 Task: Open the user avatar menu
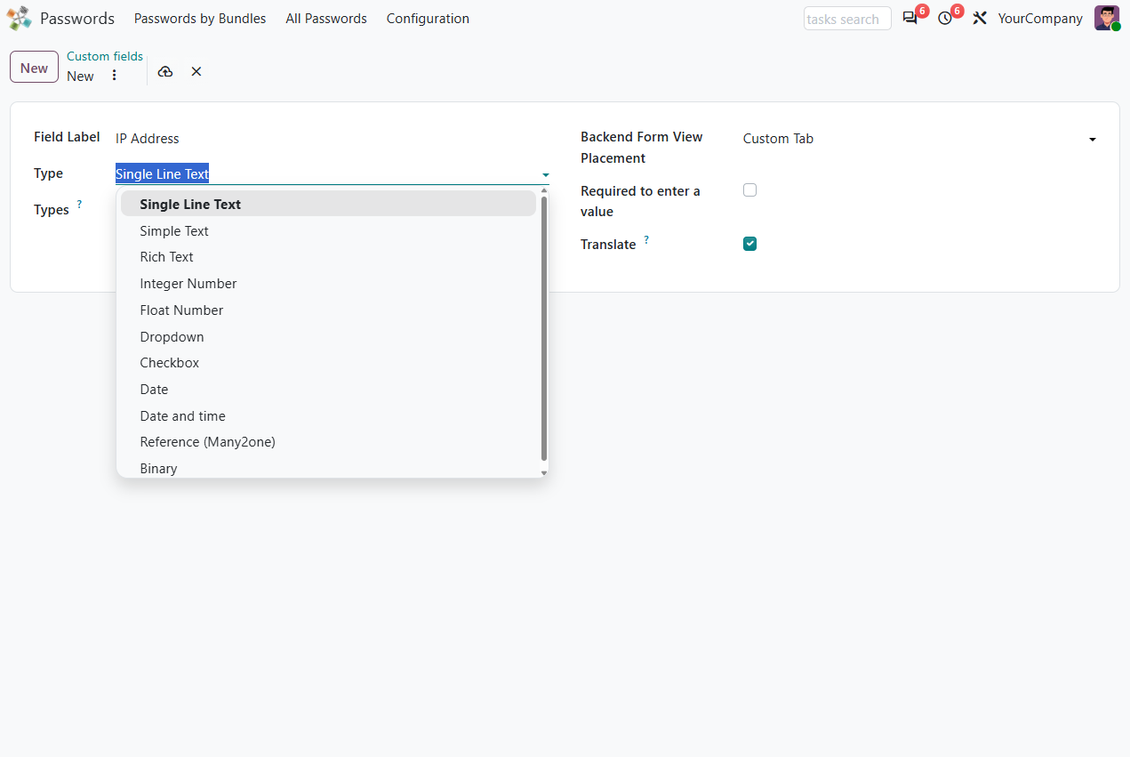click(x=1106, y=18)
